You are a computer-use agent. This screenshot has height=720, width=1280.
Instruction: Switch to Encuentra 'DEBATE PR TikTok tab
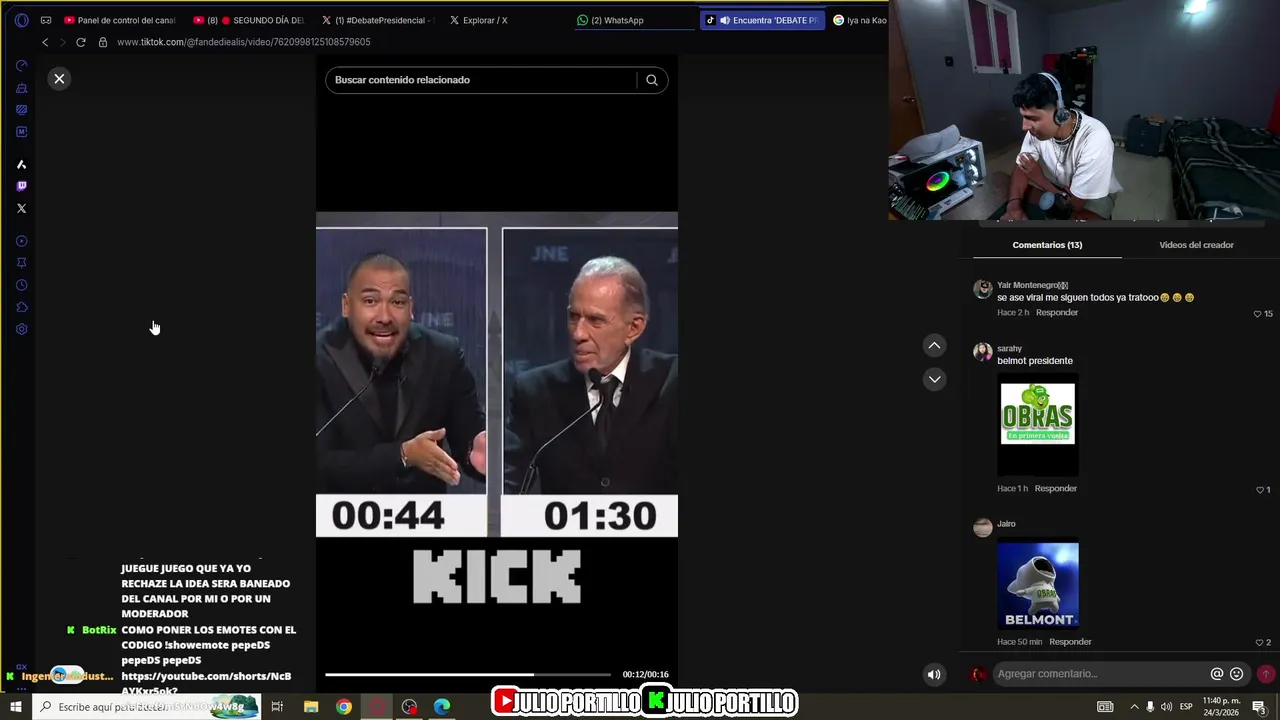(762, 20)
